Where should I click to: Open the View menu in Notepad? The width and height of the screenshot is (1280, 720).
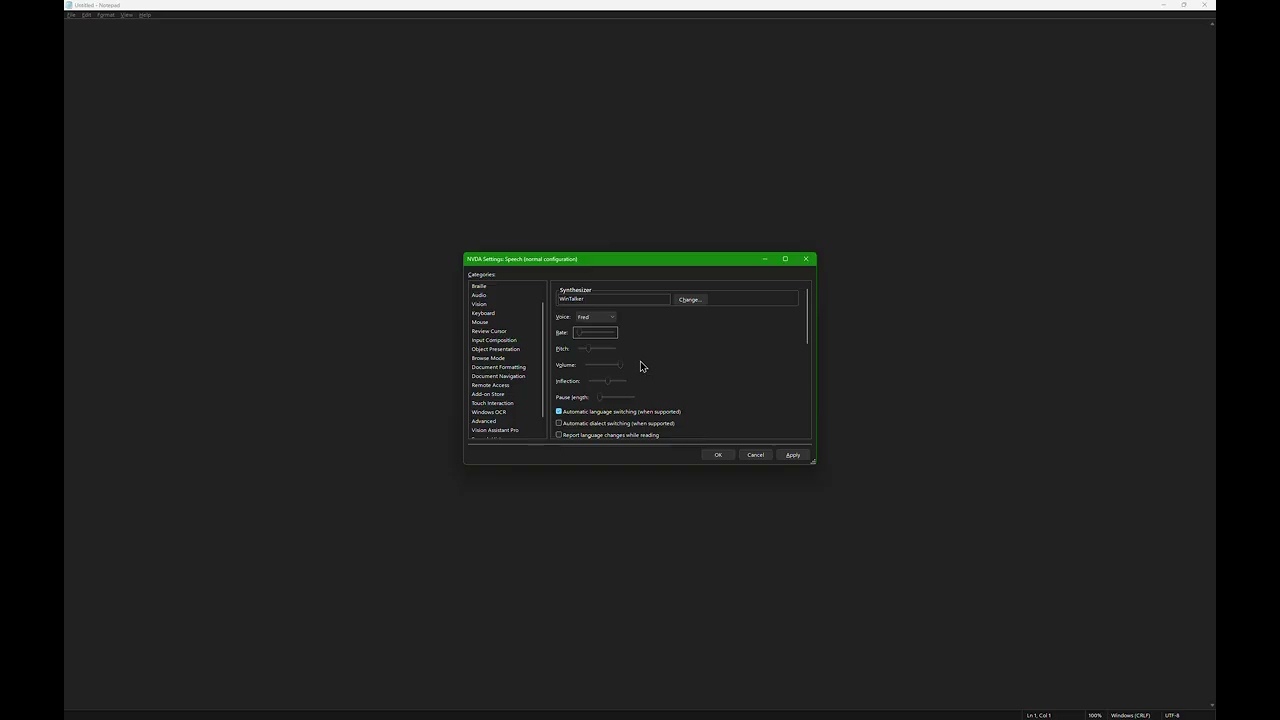tap(127, 15)
